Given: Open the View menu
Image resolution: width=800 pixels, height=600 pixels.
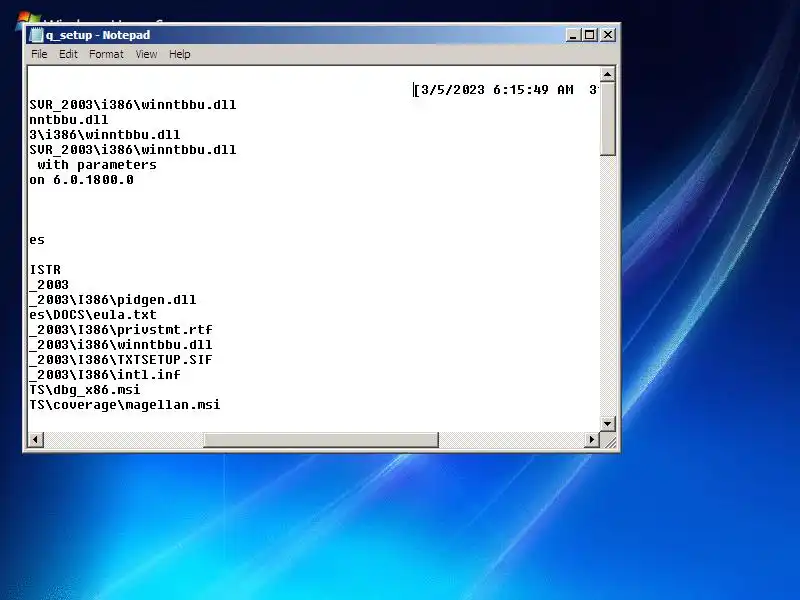Looking at the screenshot, I should point(146,54).
